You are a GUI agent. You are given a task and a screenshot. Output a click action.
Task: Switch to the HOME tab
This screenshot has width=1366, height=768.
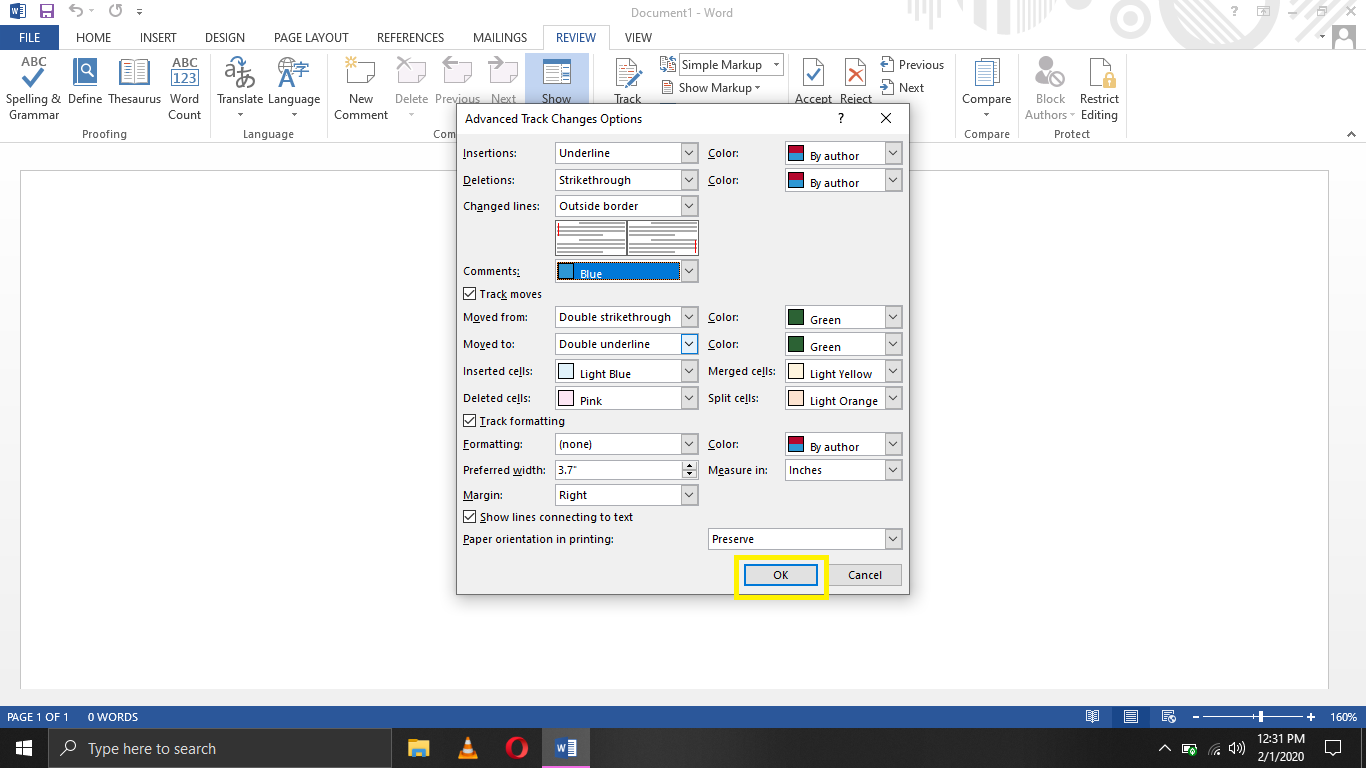click(93, 38)
